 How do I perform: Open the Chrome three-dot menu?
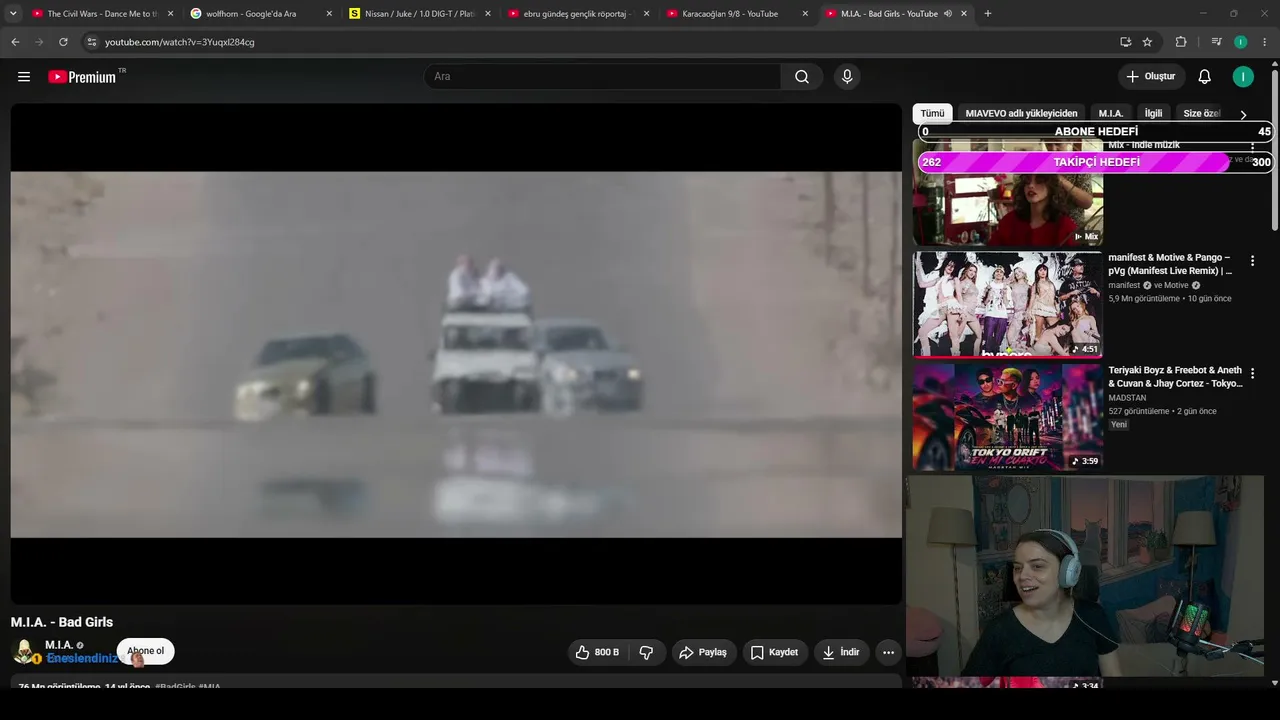click(1265, 42)
